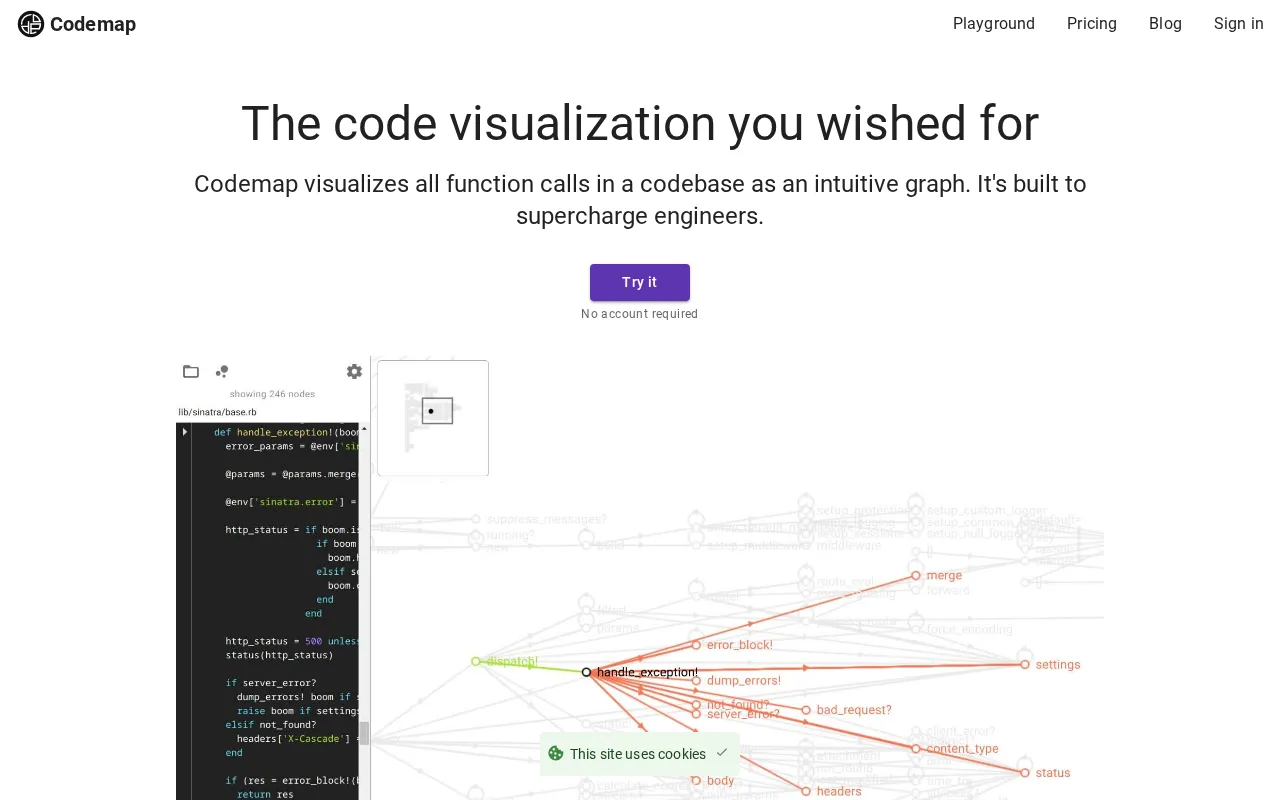Image resolution: width=1280 pixels, height=800 pixels.
Task: Expand the code fold arrow at handle_exception!
Action: [x=185, y=432]
